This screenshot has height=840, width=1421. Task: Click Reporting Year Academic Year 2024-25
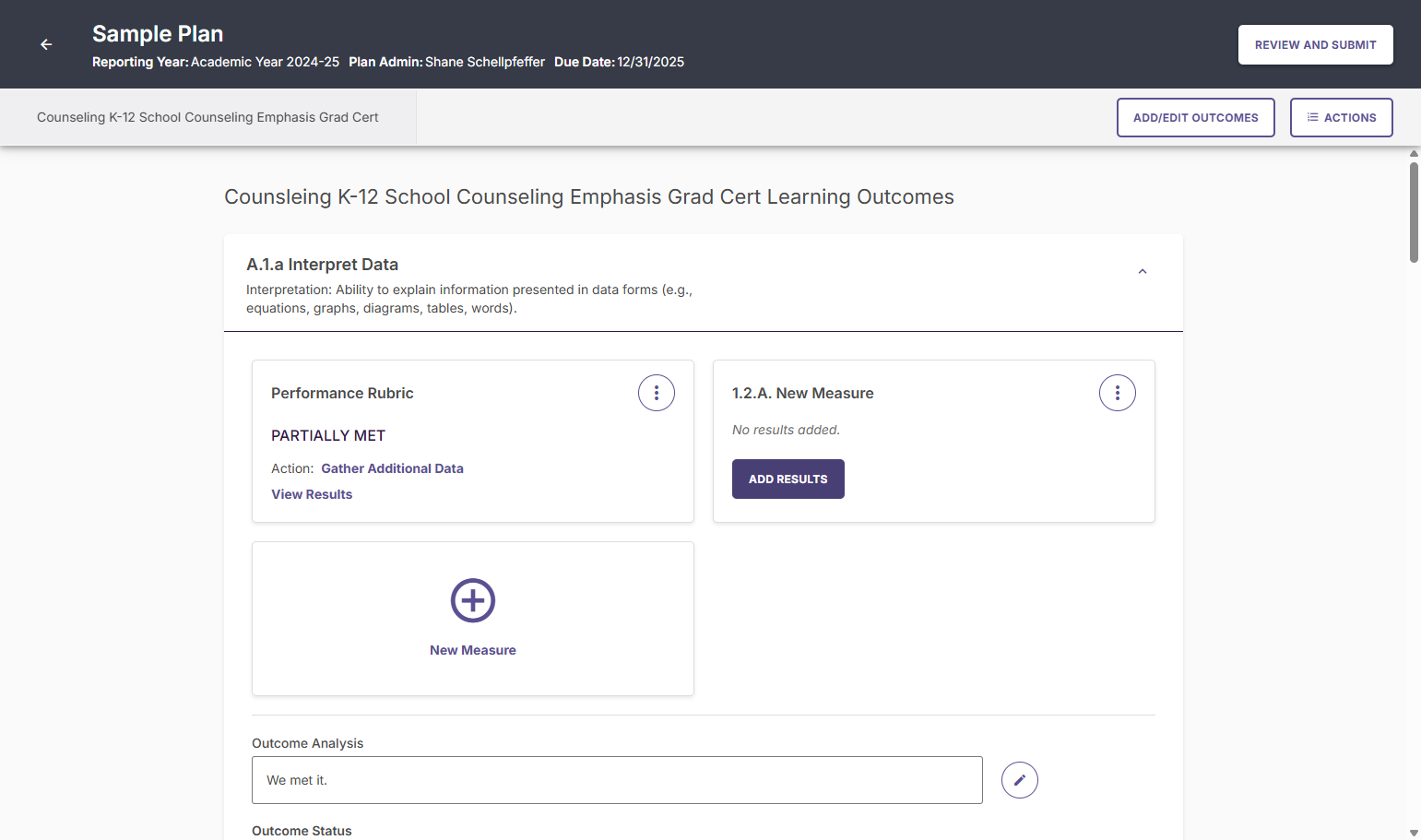[216, 62]
